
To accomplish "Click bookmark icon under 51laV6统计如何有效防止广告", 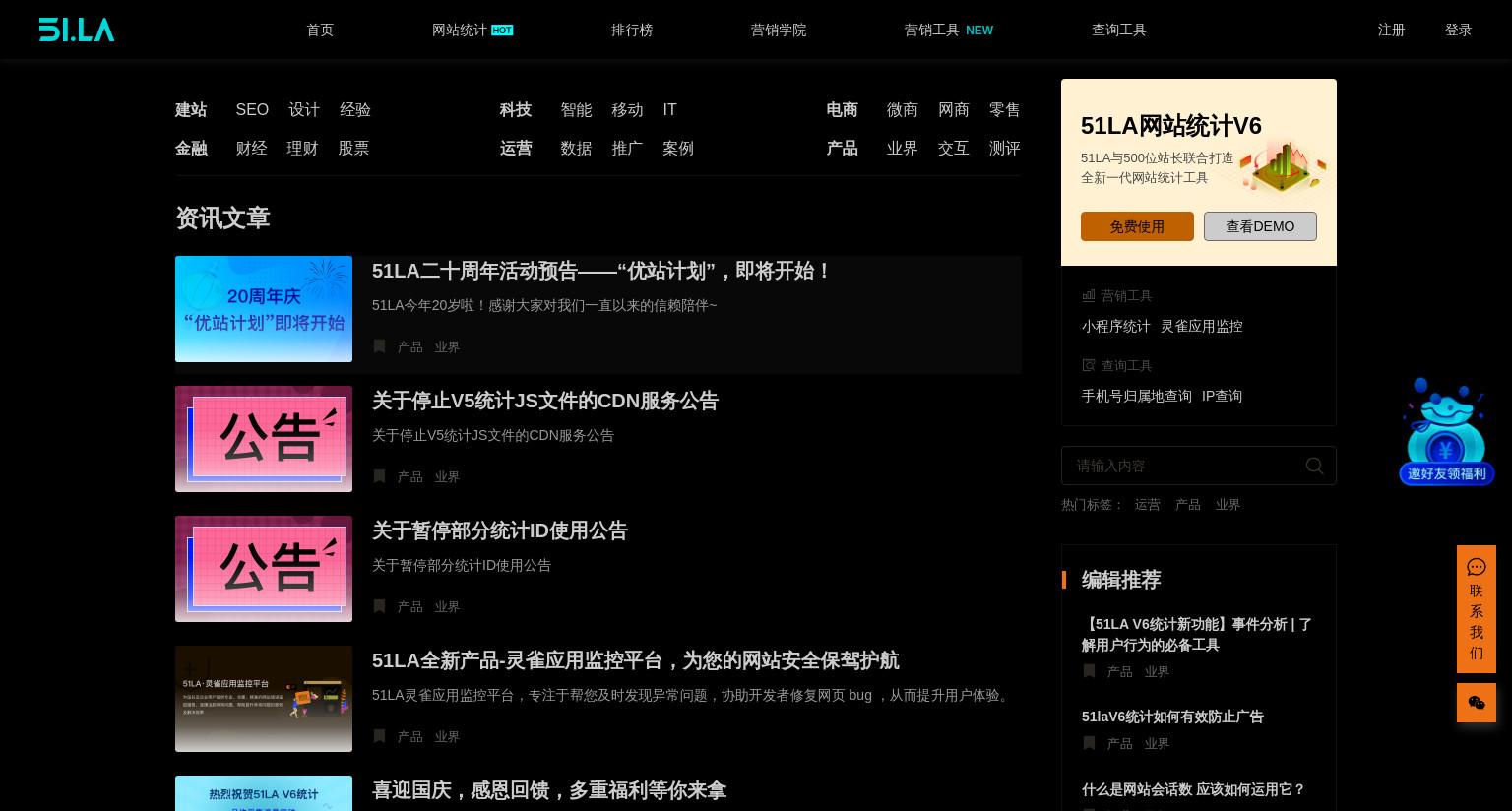I will 1089,743.
